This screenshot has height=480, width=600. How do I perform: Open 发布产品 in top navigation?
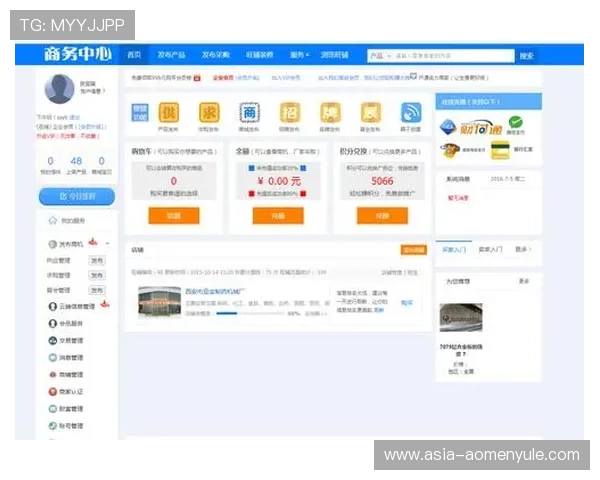[171, 55]
